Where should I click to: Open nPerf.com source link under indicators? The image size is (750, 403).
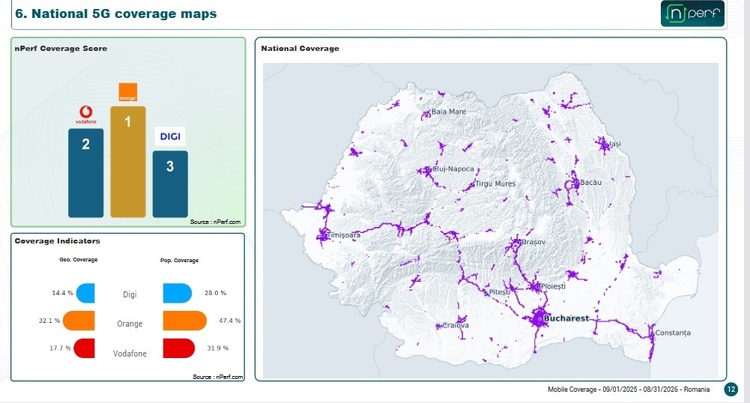[x=218, y=377]
